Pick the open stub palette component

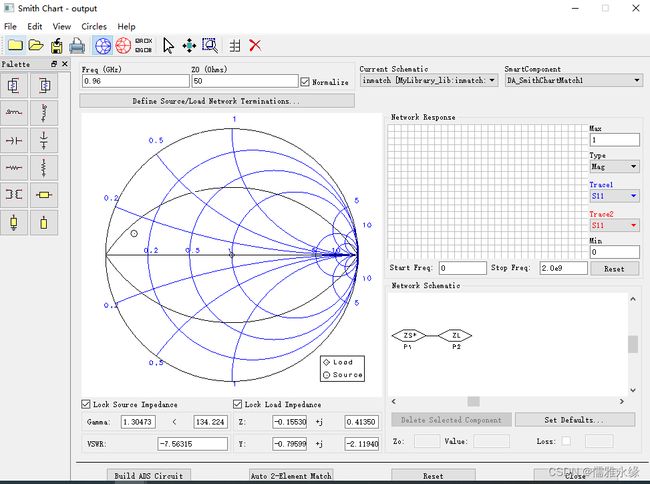click(x=44, y=223)
